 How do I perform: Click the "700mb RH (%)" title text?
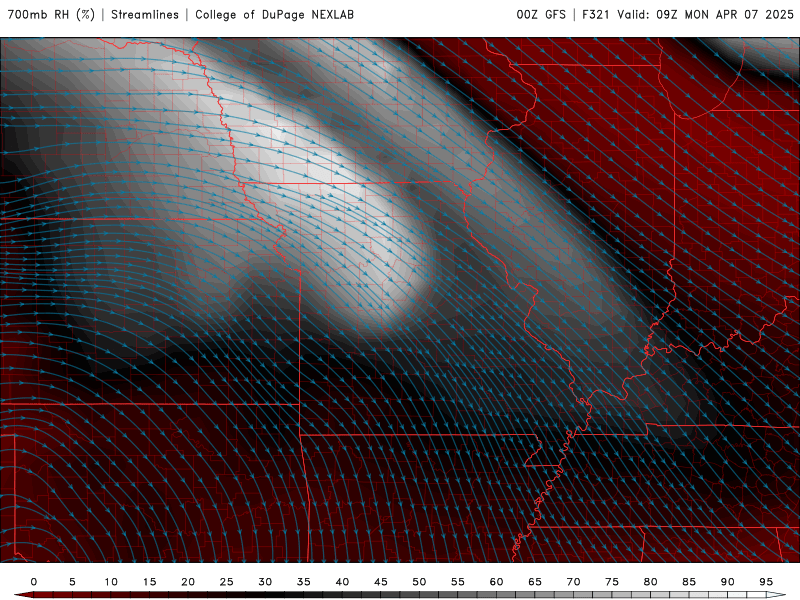pyautogui.click(x=51, y=14)
